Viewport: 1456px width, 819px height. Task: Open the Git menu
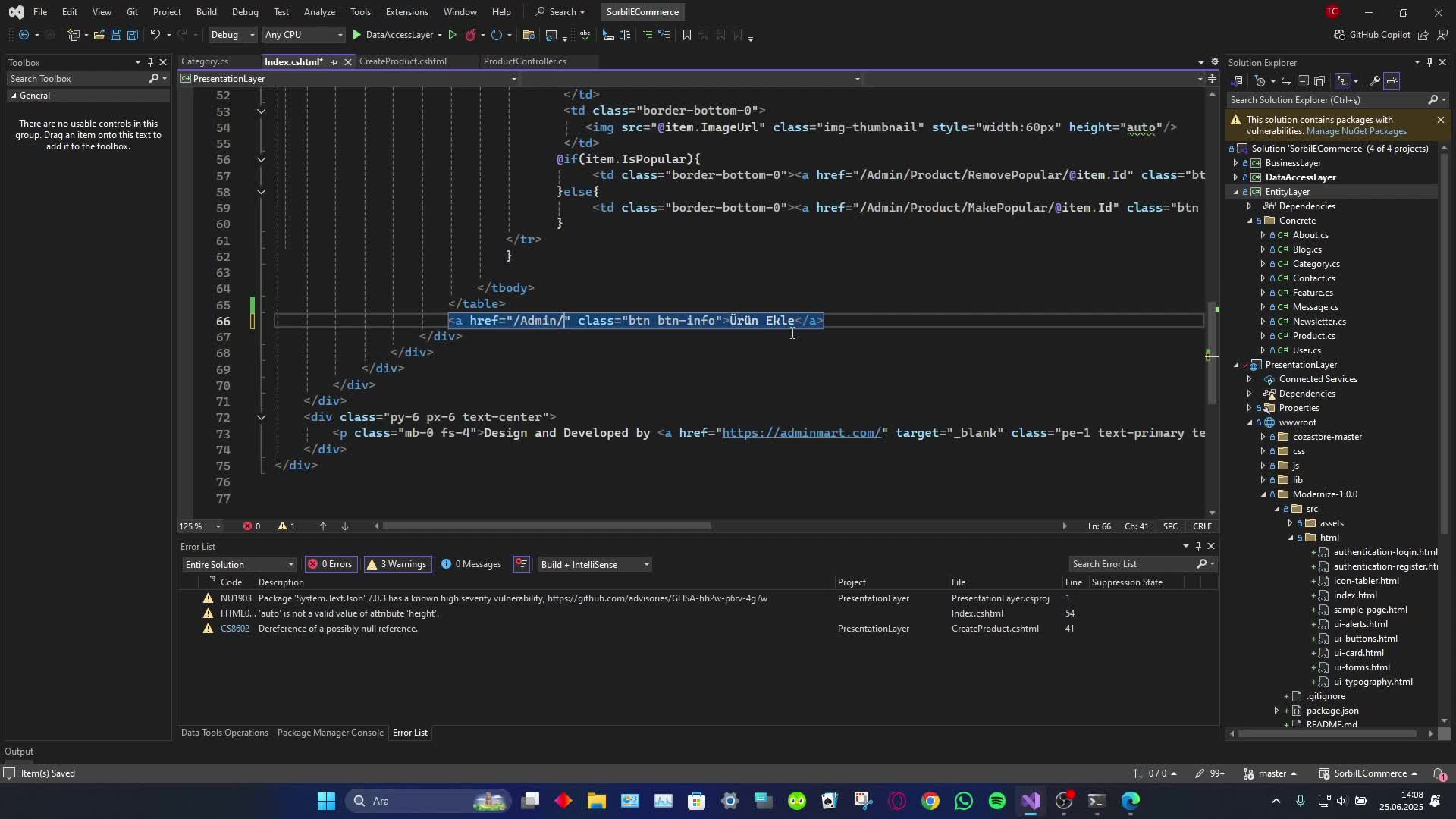132,12
